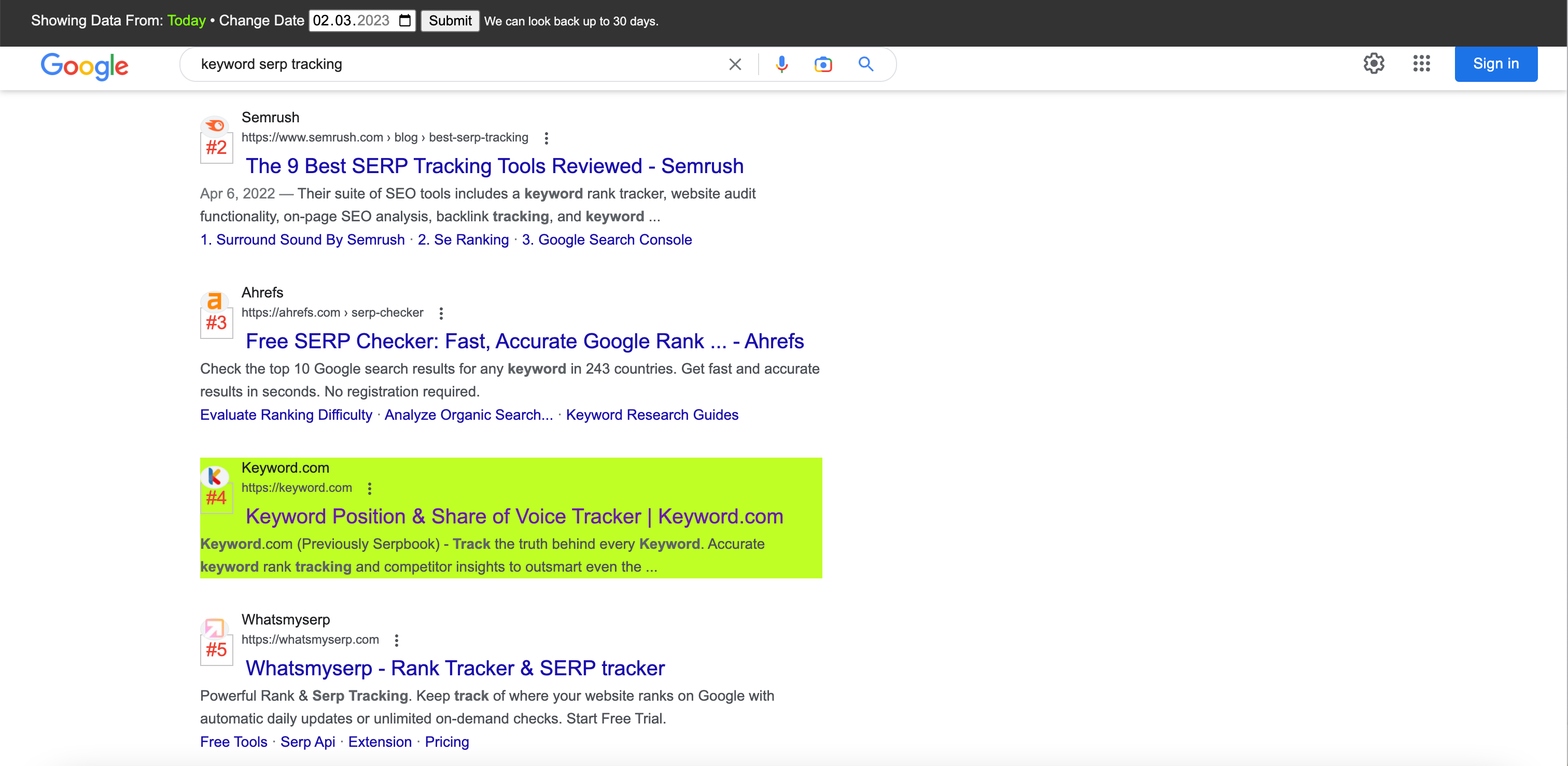The width and height of the screenshot is (1568, 766).
Task: Click the Pricing sitelink
Action: 447,742
